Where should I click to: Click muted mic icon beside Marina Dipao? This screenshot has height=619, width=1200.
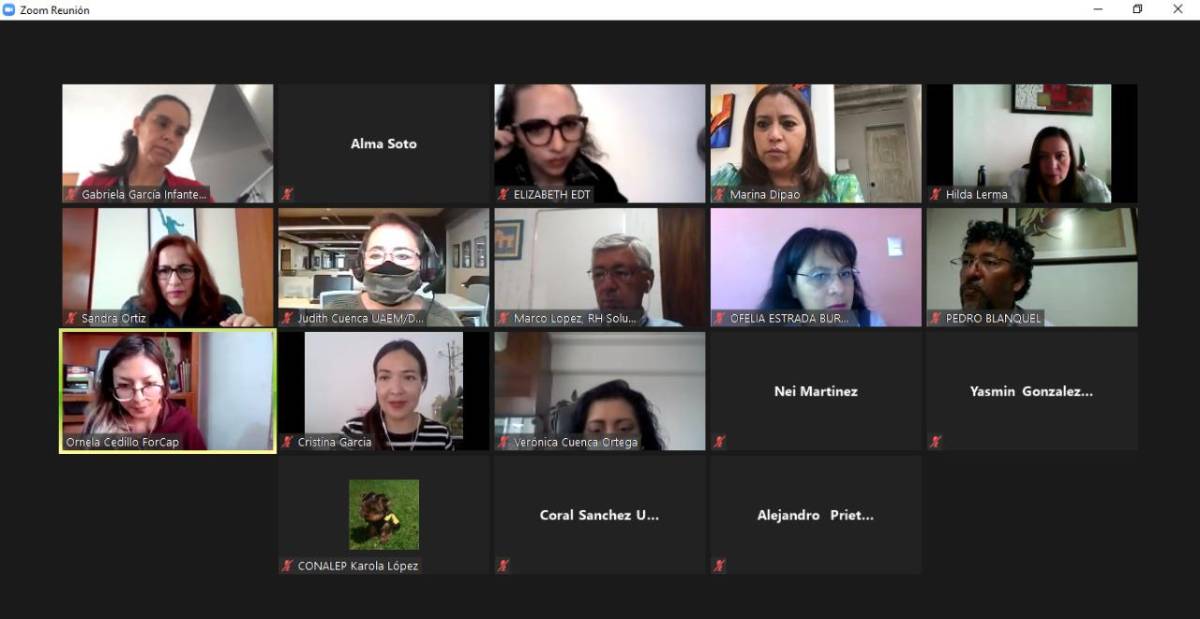pos(719,194)
